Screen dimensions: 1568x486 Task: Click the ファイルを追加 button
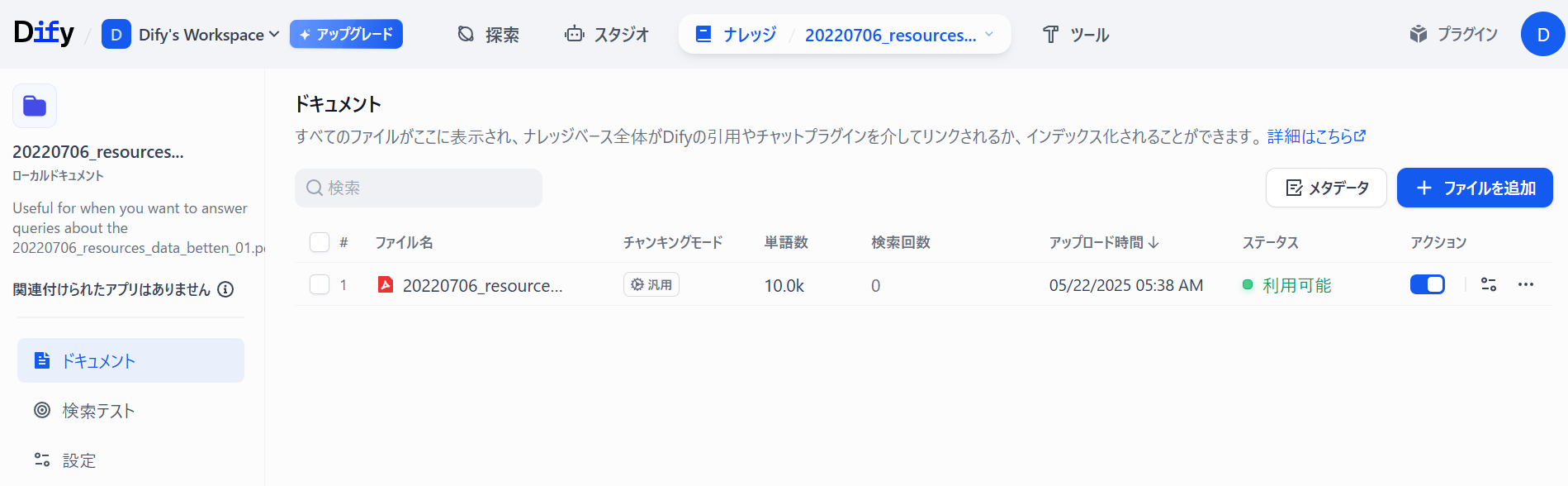coord(1475,188)
